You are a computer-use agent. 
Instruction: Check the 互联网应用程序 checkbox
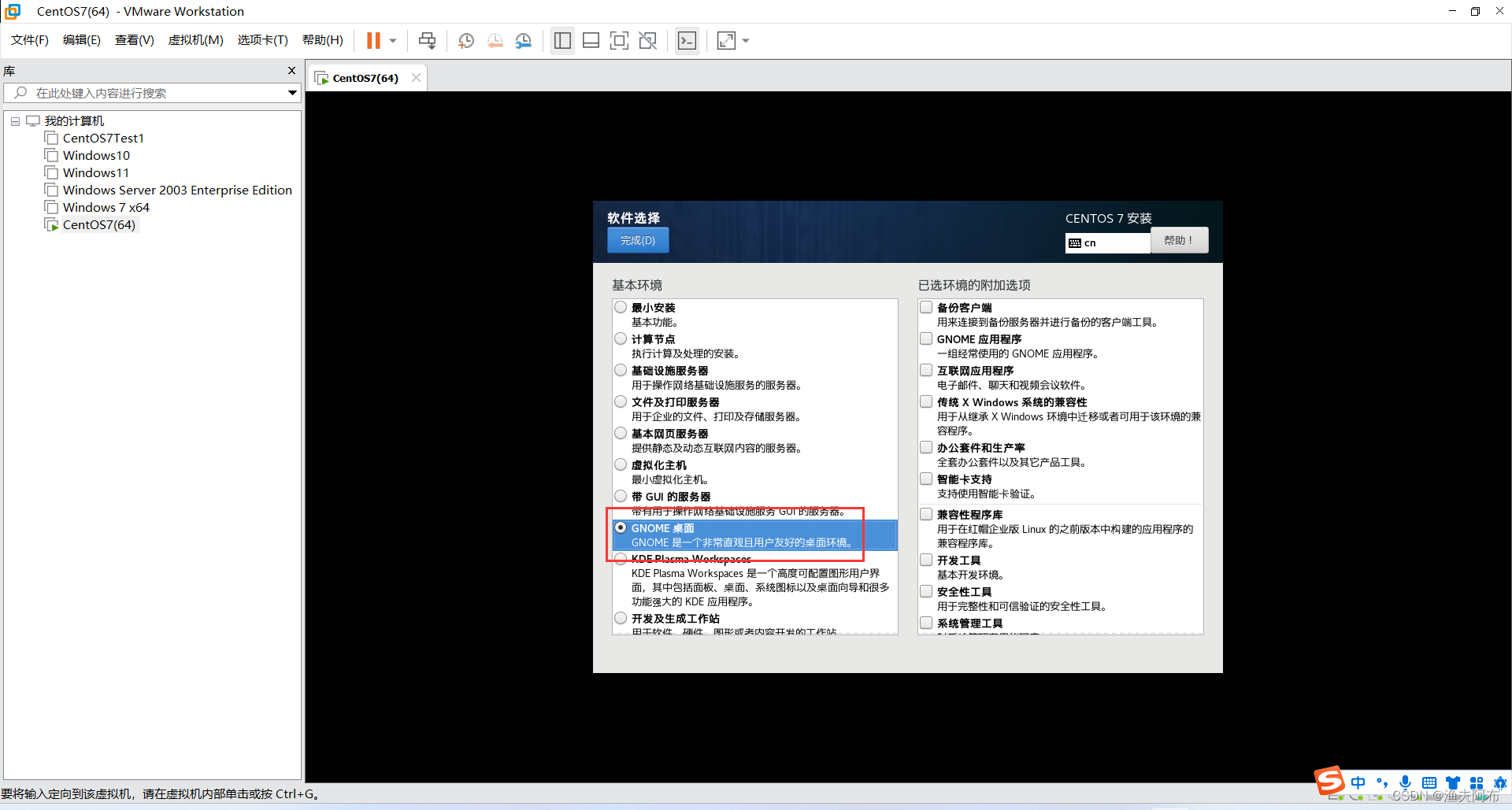[x=926, y=371]
